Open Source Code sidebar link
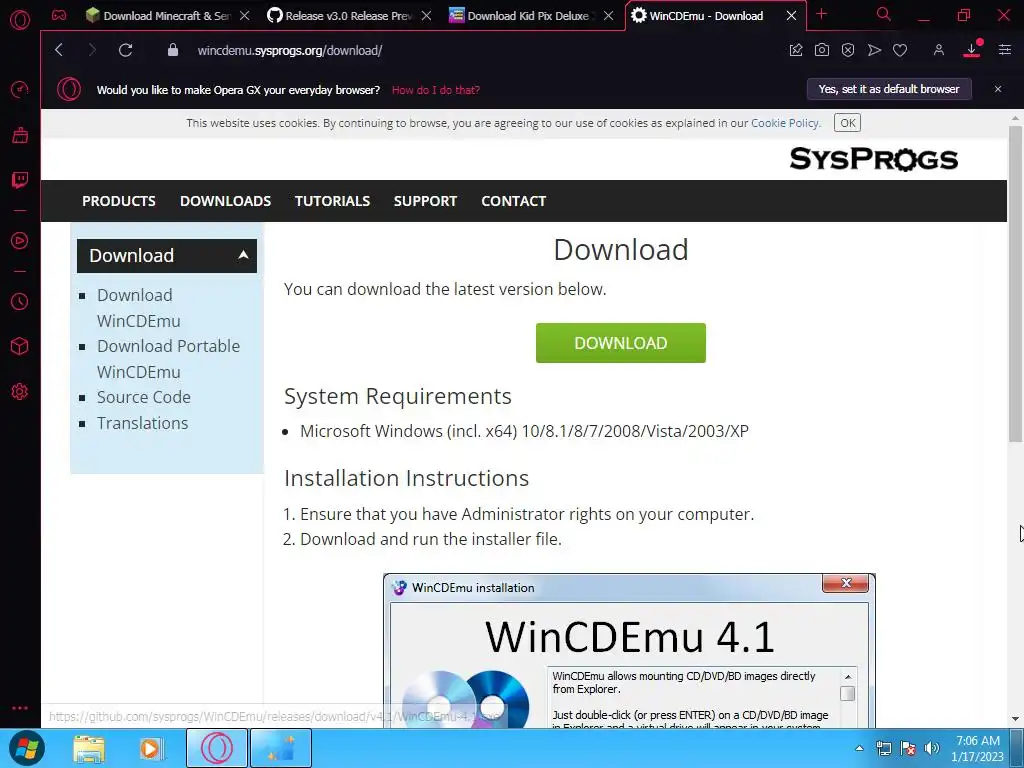Viewport: 1024px width, 768px height. click(x=144, y=397)
